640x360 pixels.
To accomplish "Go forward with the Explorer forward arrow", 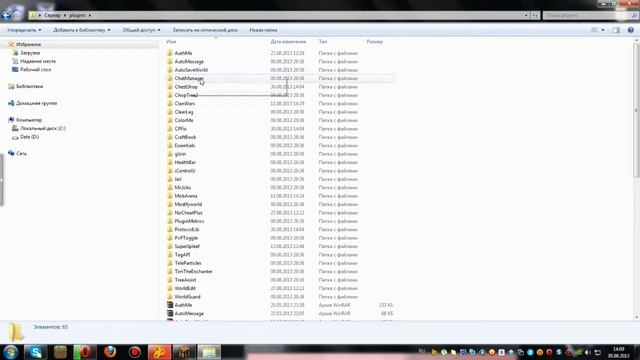I will point(18,15).
